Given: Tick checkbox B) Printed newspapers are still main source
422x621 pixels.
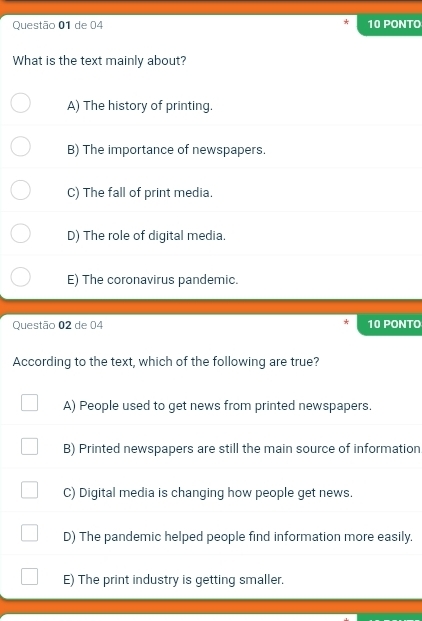Looking at the screenshot, I should (x=30, y=446).
